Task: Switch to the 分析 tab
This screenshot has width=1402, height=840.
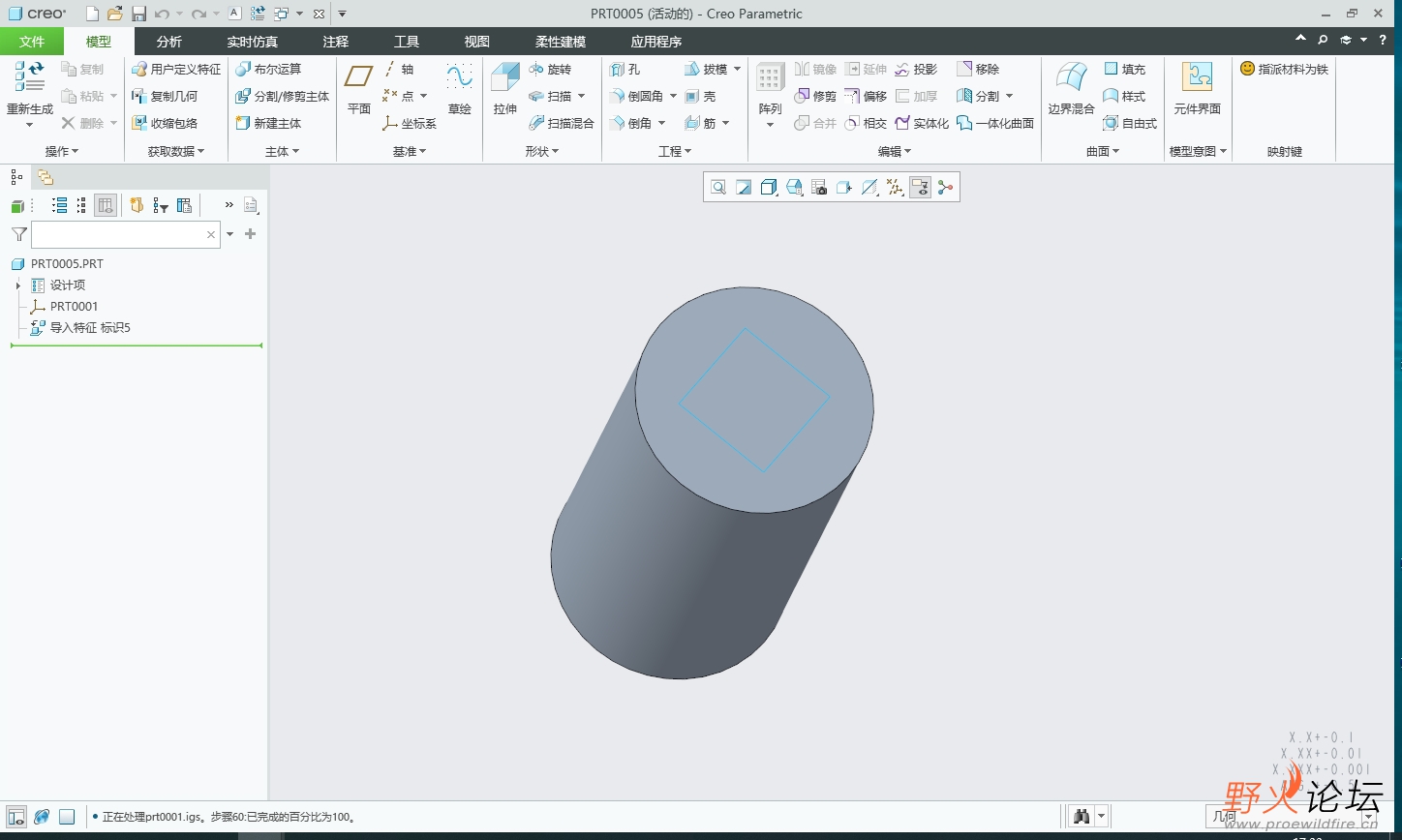Action: (169, 42)
